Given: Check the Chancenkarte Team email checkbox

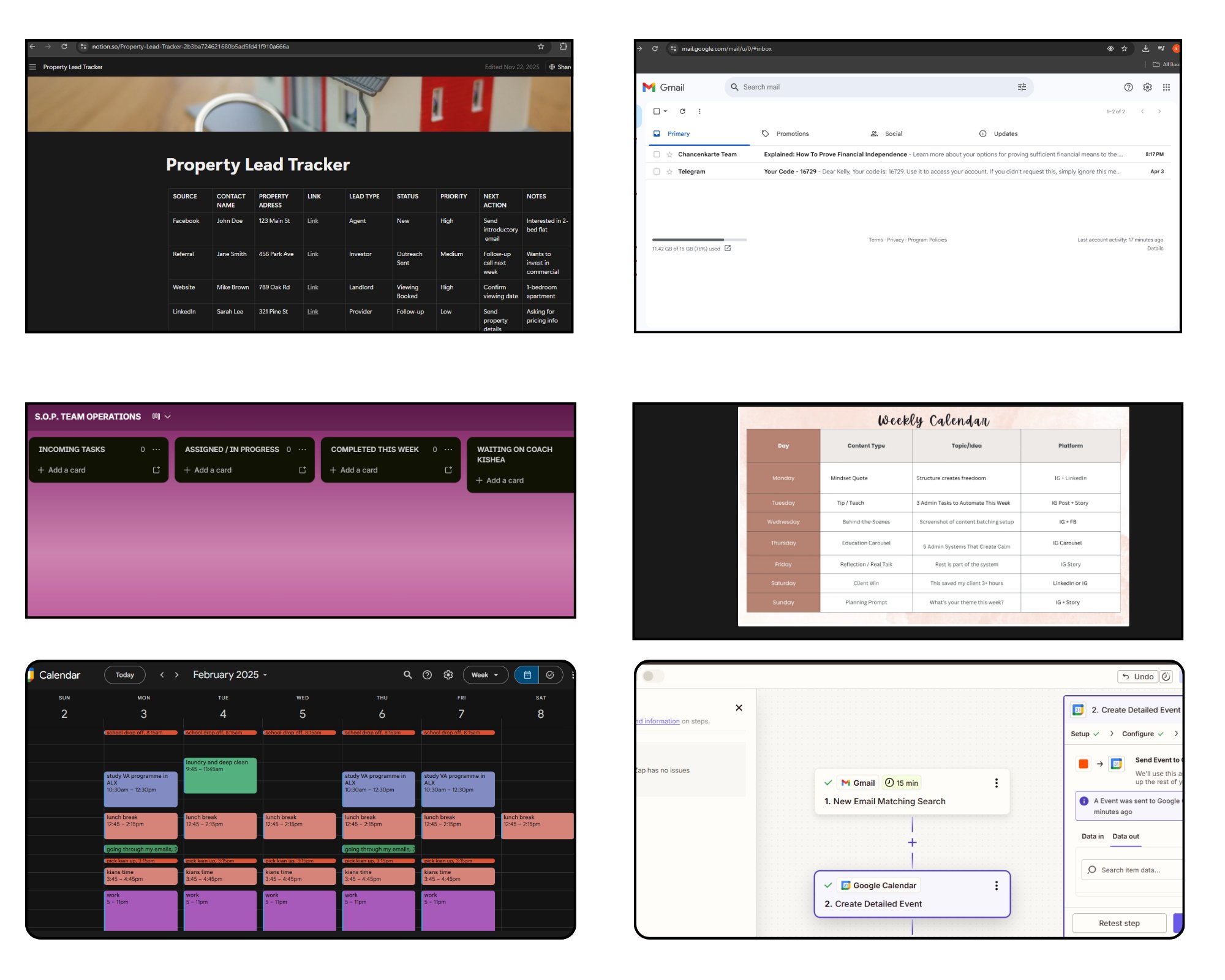Looking at the screenshot, I should [657, 154].
